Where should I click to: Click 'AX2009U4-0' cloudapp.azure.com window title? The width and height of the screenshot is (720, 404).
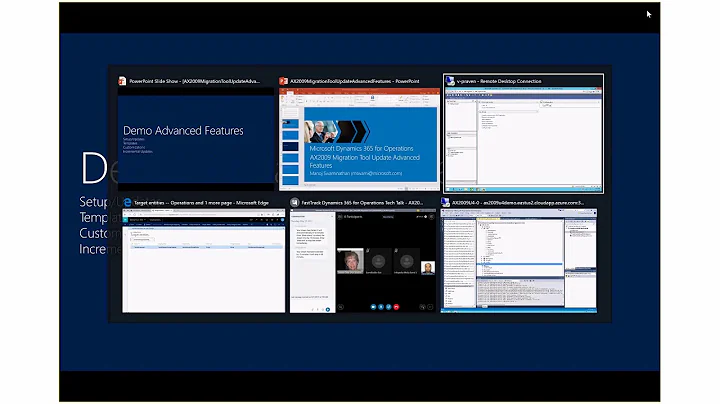(518, 202)
